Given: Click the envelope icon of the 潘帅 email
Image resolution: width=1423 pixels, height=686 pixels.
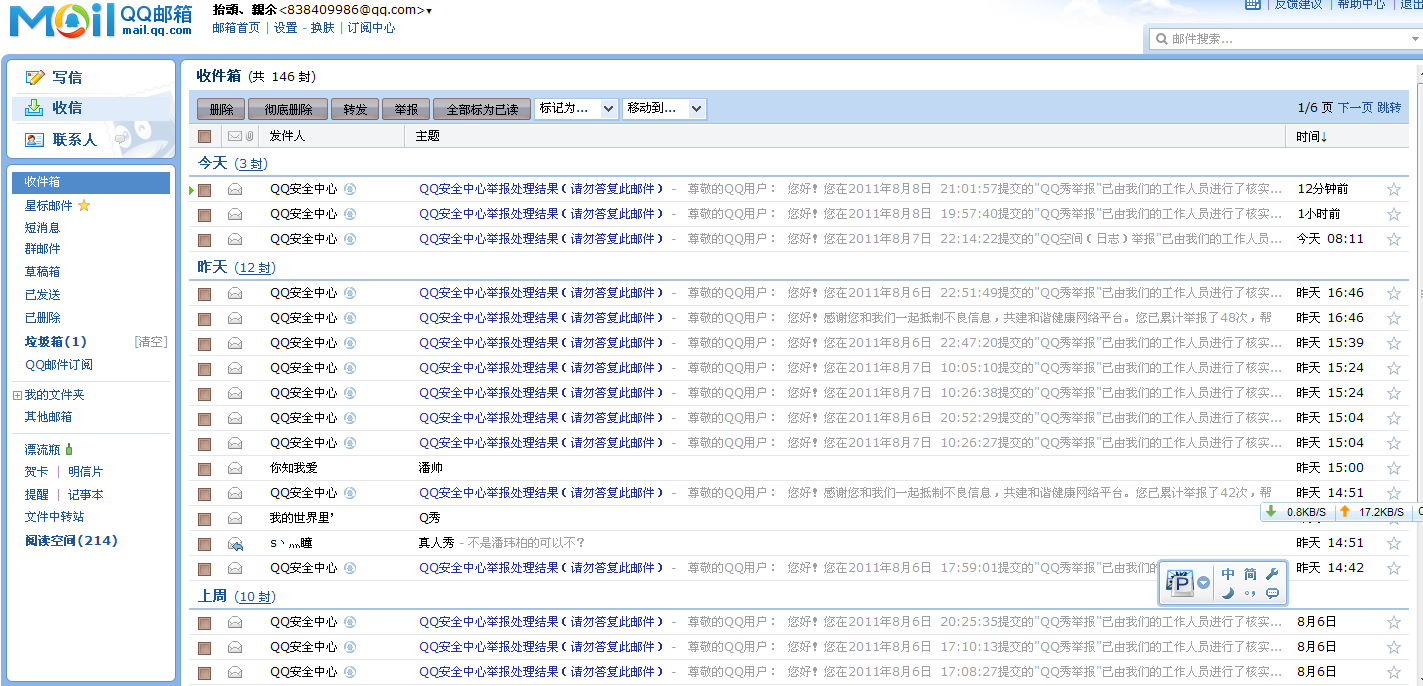Looking at the screenshot, I should coord(235,468).
